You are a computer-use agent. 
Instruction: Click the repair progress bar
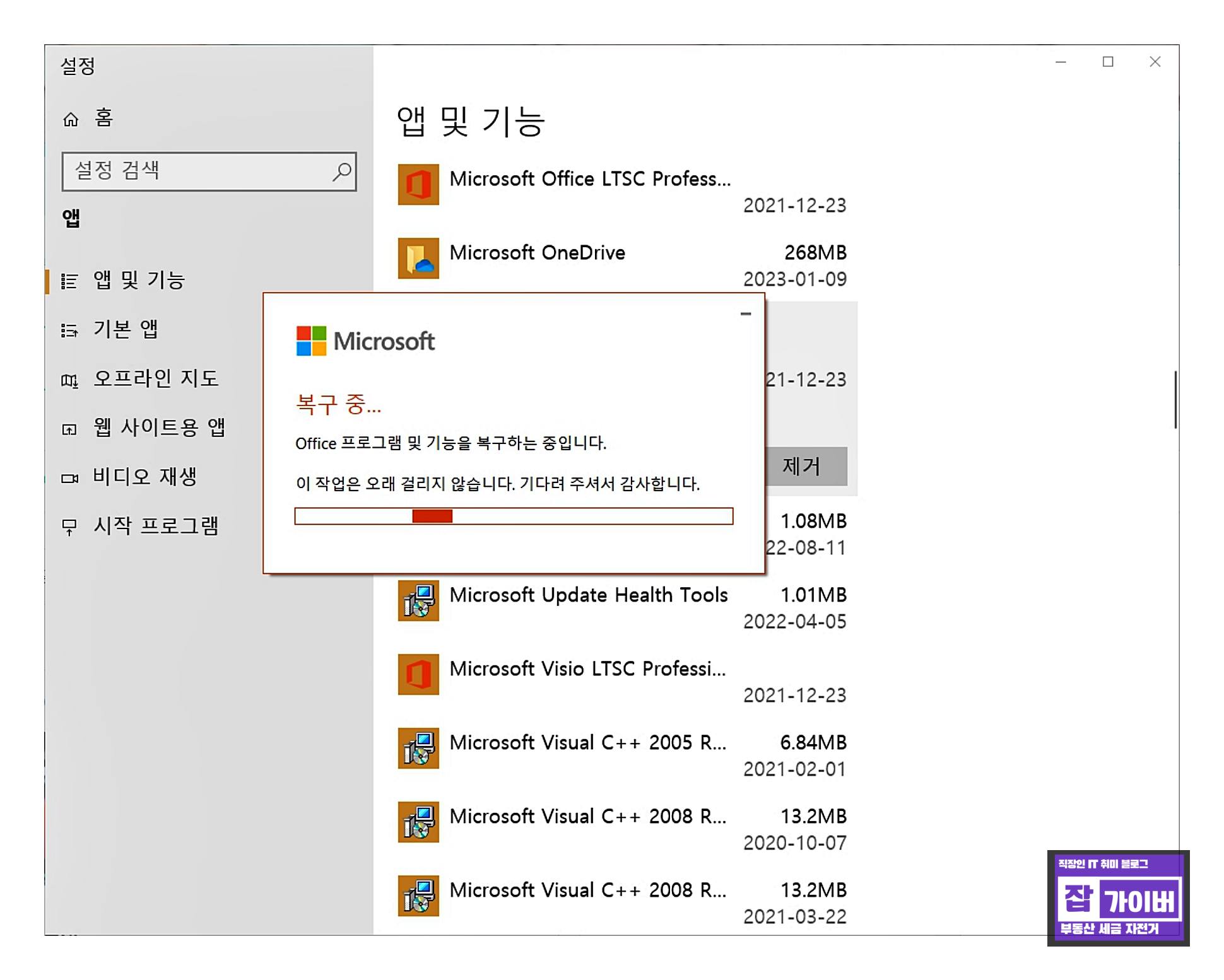point(514,516)
